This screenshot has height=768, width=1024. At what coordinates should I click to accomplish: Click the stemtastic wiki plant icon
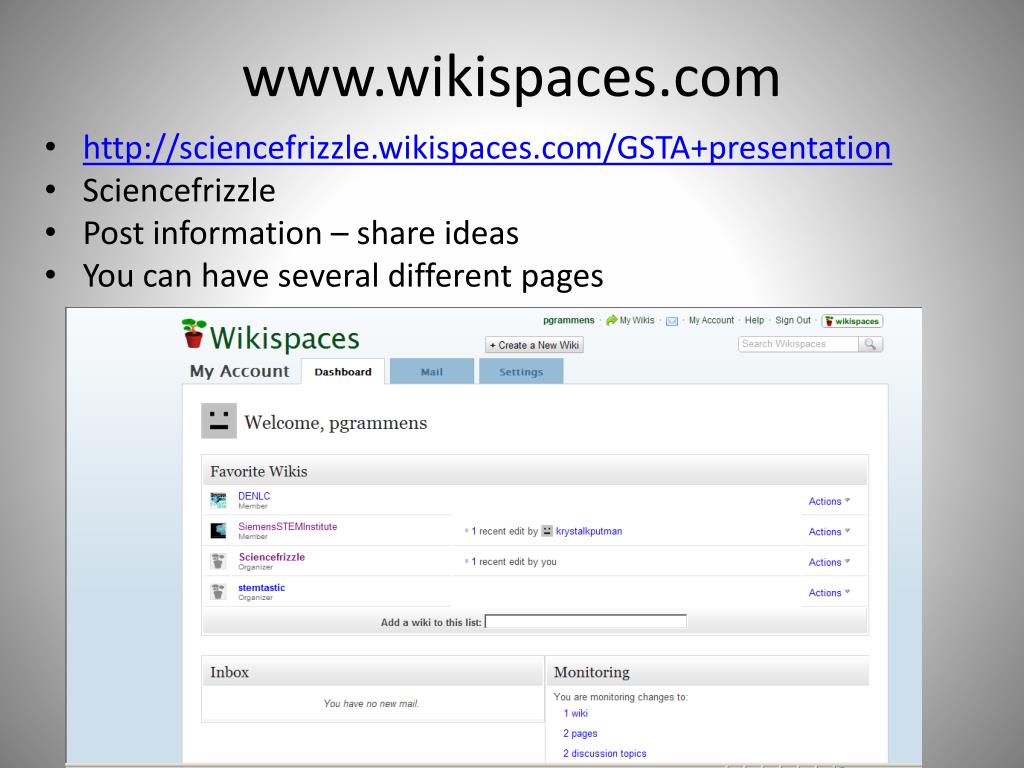pos(218,592)
